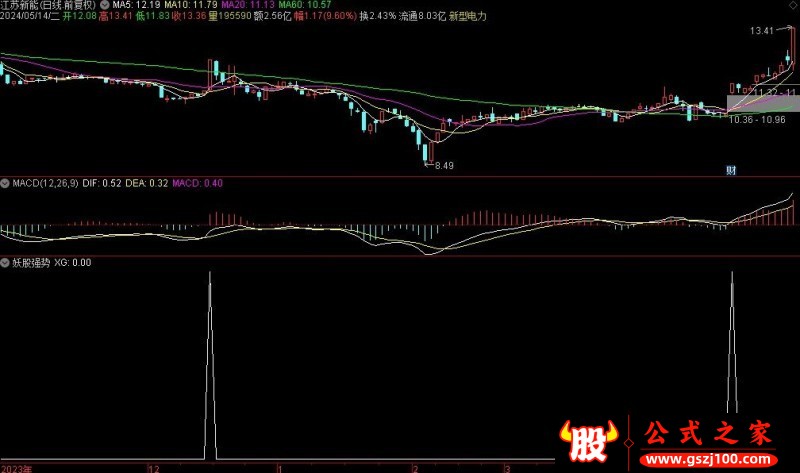Viewport: 800px width, 473px height.
Task: Click the MACD(12,26,9) indicator title
Action: point(45,184)
